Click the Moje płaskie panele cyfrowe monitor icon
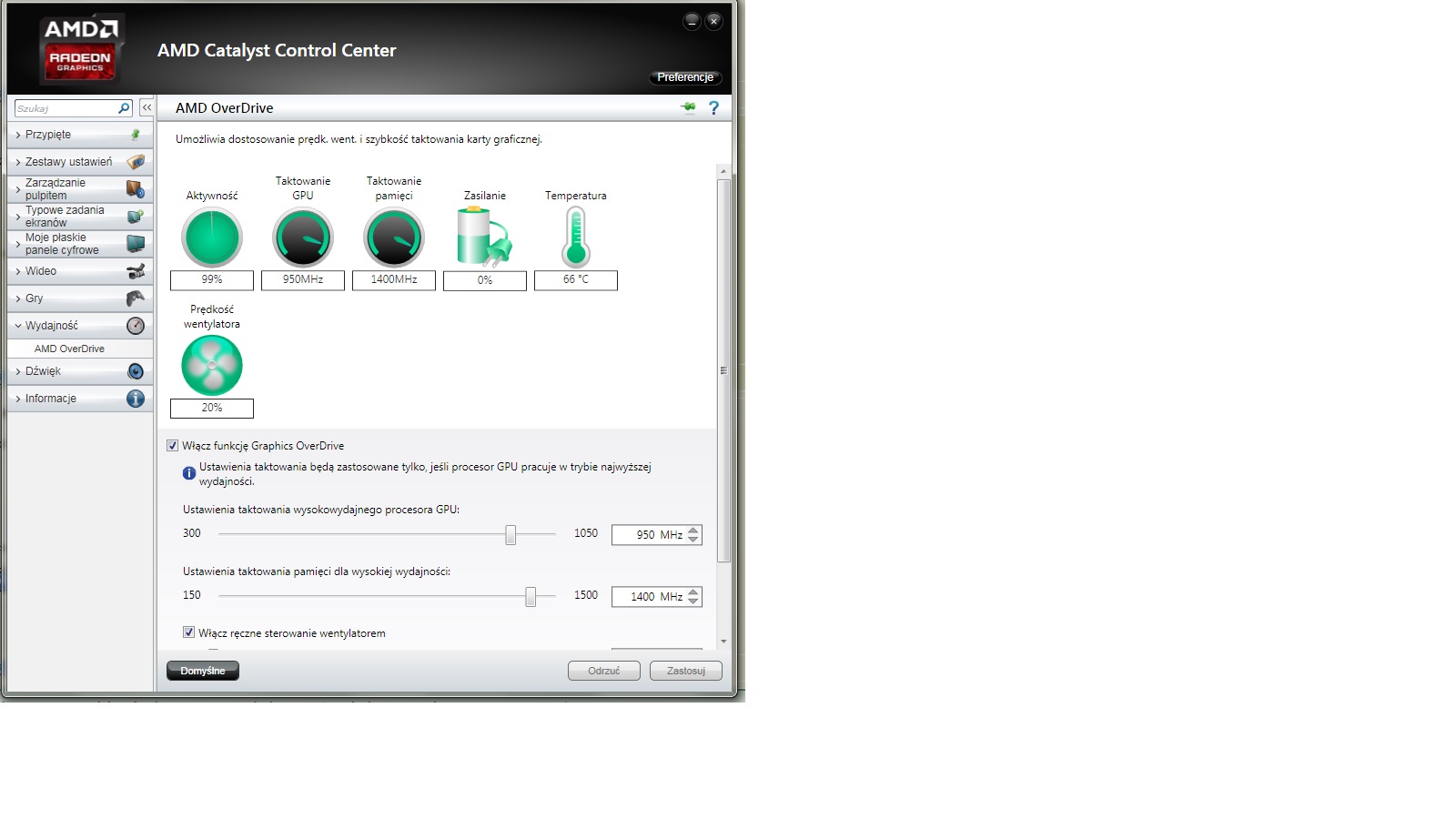 pyautogui.click(x=136, y=244)
